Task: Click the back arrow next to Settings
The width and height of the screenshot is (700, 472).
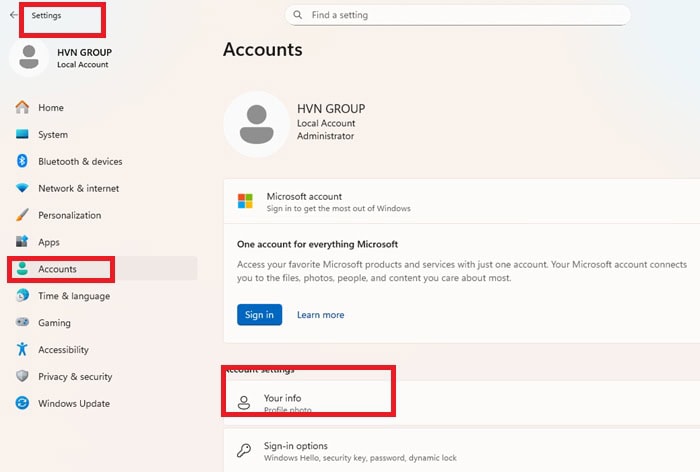Action: click(13, 16)
